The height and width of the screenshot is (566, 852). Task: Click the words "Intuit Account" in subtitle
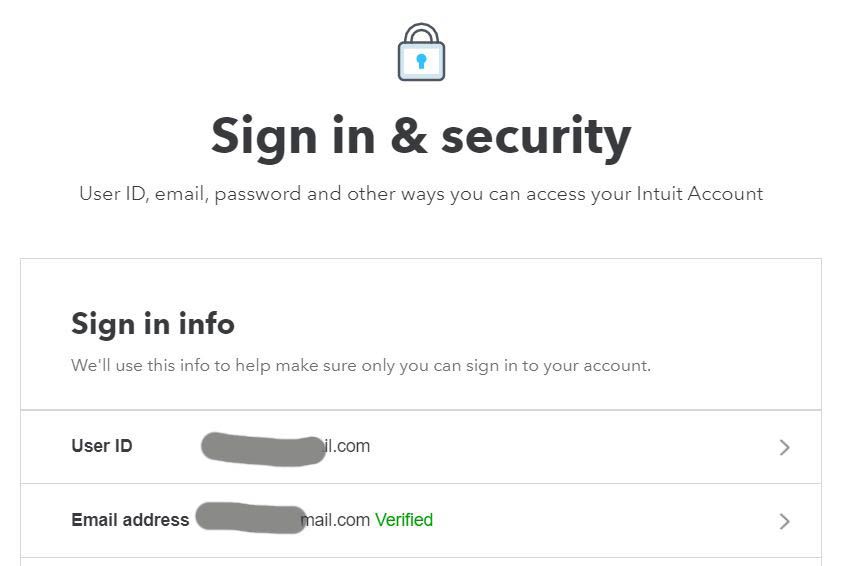[700, 194]
